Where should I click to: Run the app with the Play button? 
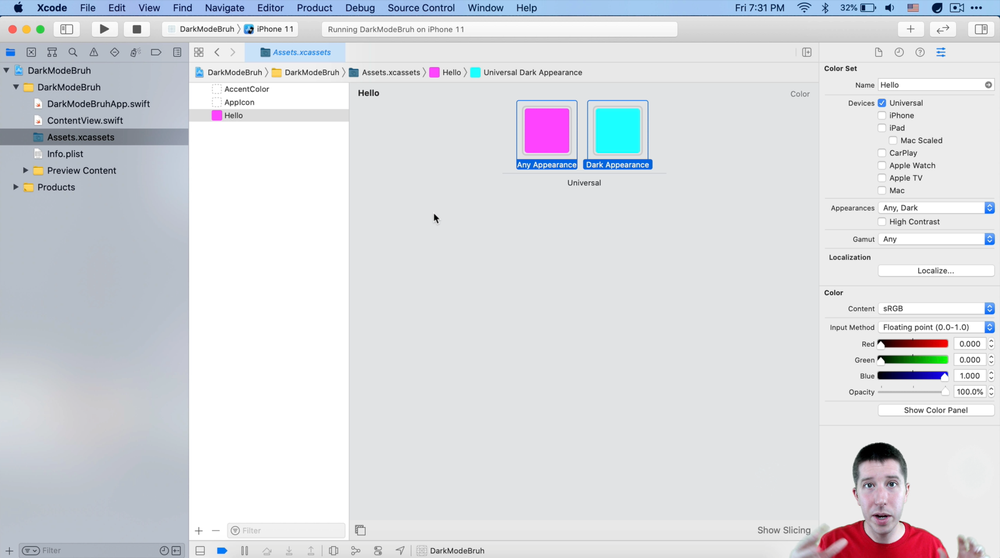click(x=104, y=29)
